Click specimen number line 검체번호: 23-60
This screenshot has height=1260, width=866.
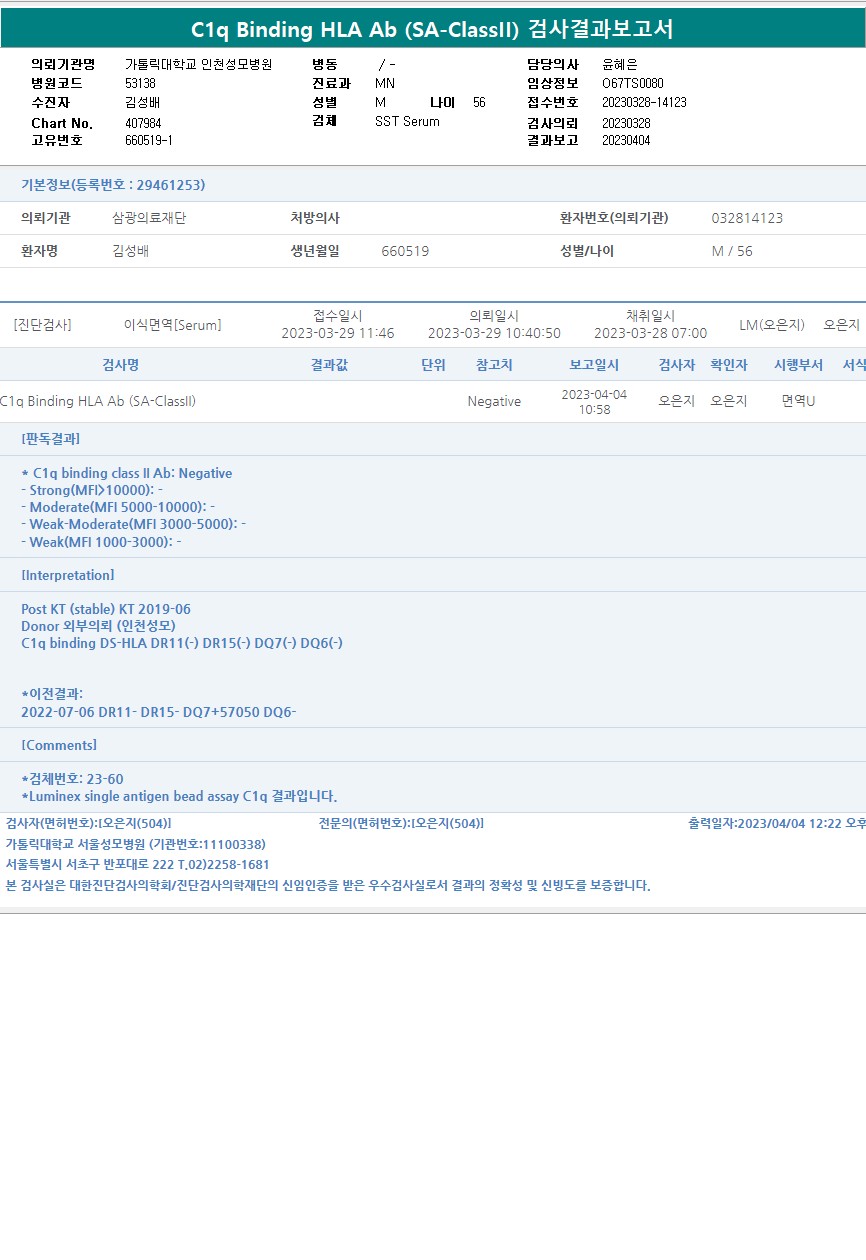point(72,779)
